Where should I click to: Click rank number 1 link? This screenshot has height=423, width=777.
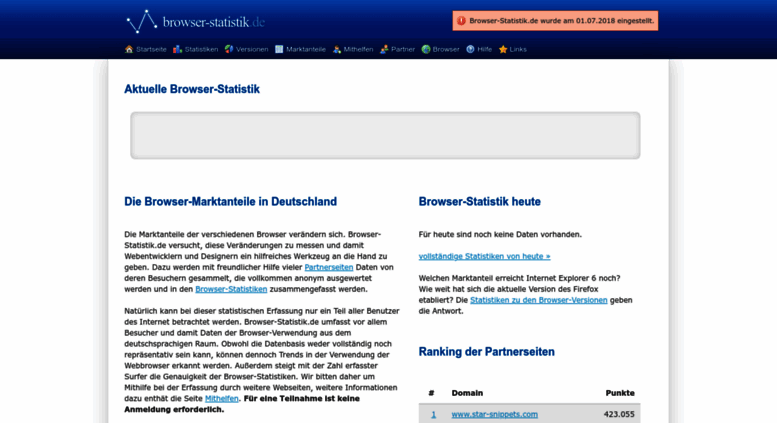pos(434,414)
